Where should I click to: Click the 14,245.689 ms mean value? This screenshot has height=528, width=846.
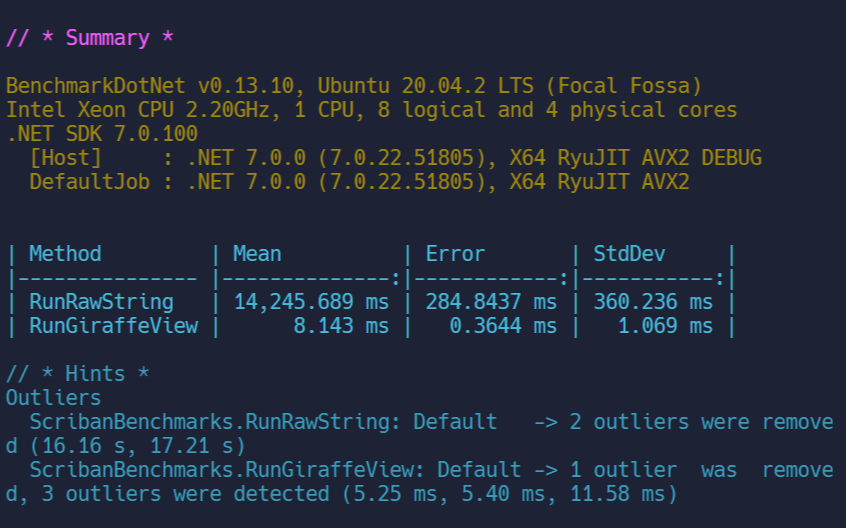311,301
